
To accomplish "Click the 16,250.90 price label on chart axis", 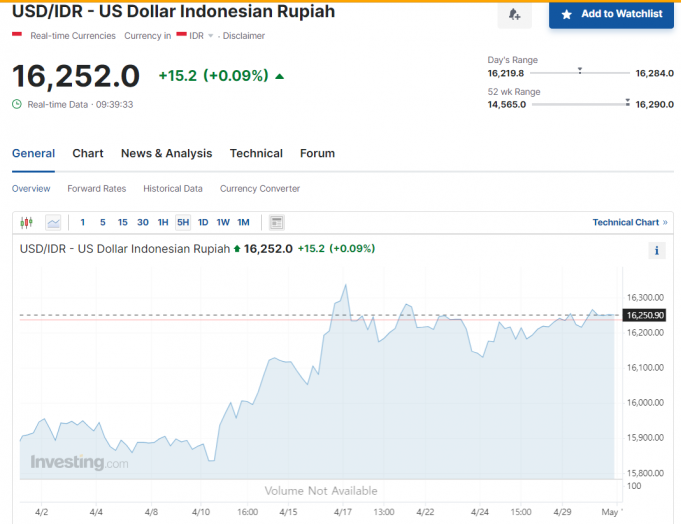I will pos(645,315).
